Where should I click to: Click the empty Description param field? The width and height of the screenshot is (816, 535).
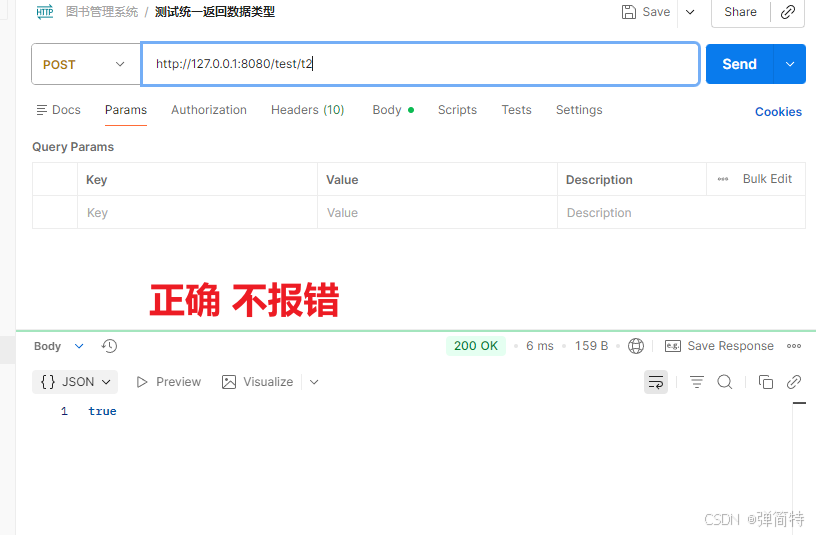tap(681, 213)
